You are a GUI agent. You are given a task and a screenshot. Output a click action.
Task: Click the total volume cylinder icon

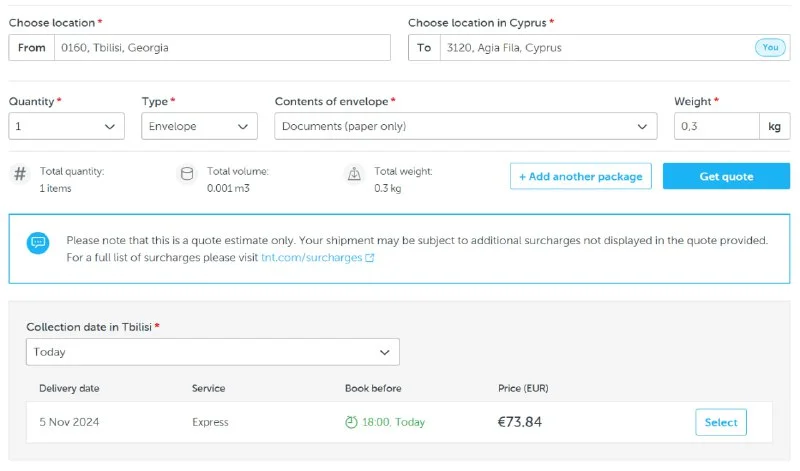pyautogui.click(x=186, y=175)
